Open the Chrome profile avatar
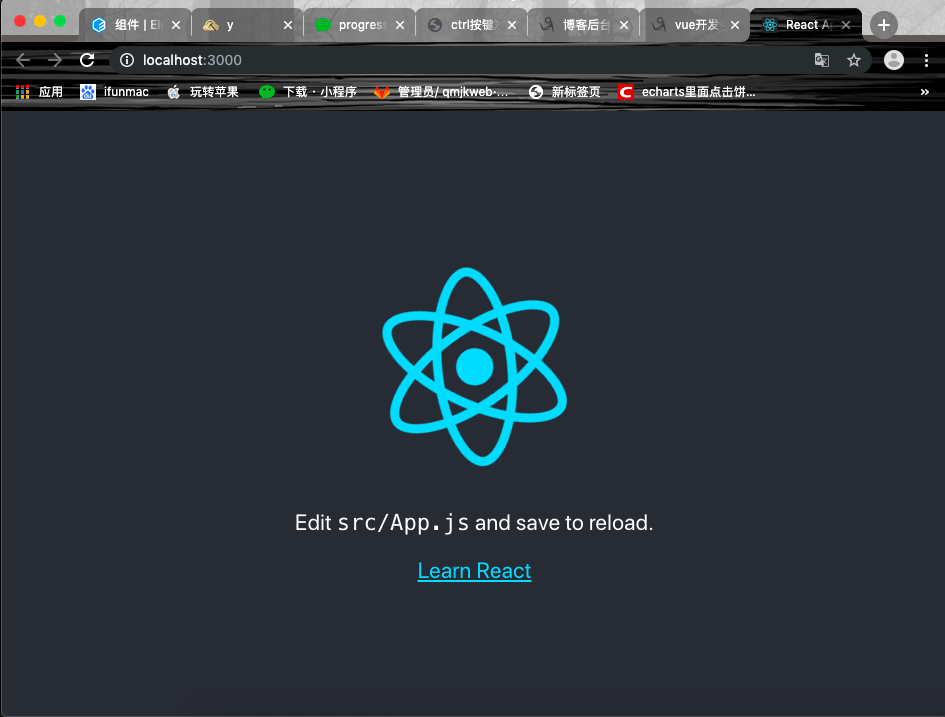Screen dimensions: 945x717 [x=894, y=60]
